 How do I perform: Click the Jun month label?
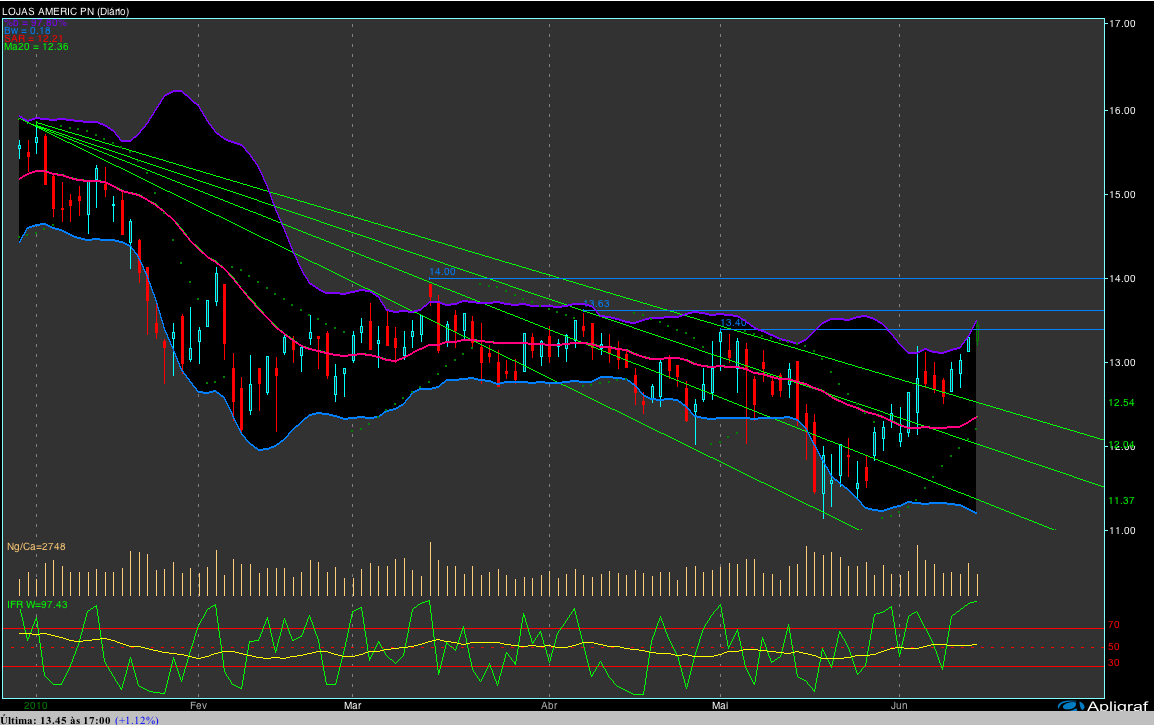[899, 705]
